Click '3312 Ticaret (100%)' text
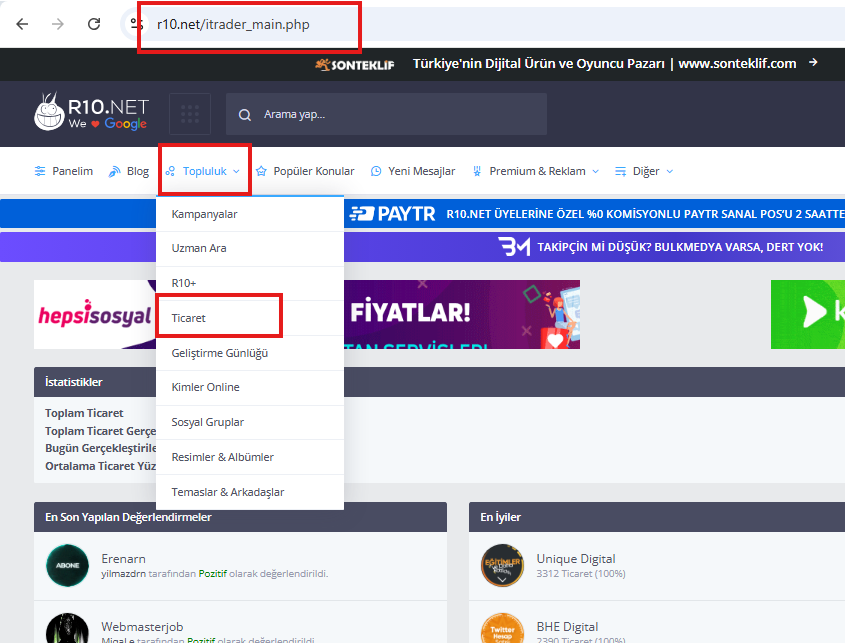 [x=581, y=574]
